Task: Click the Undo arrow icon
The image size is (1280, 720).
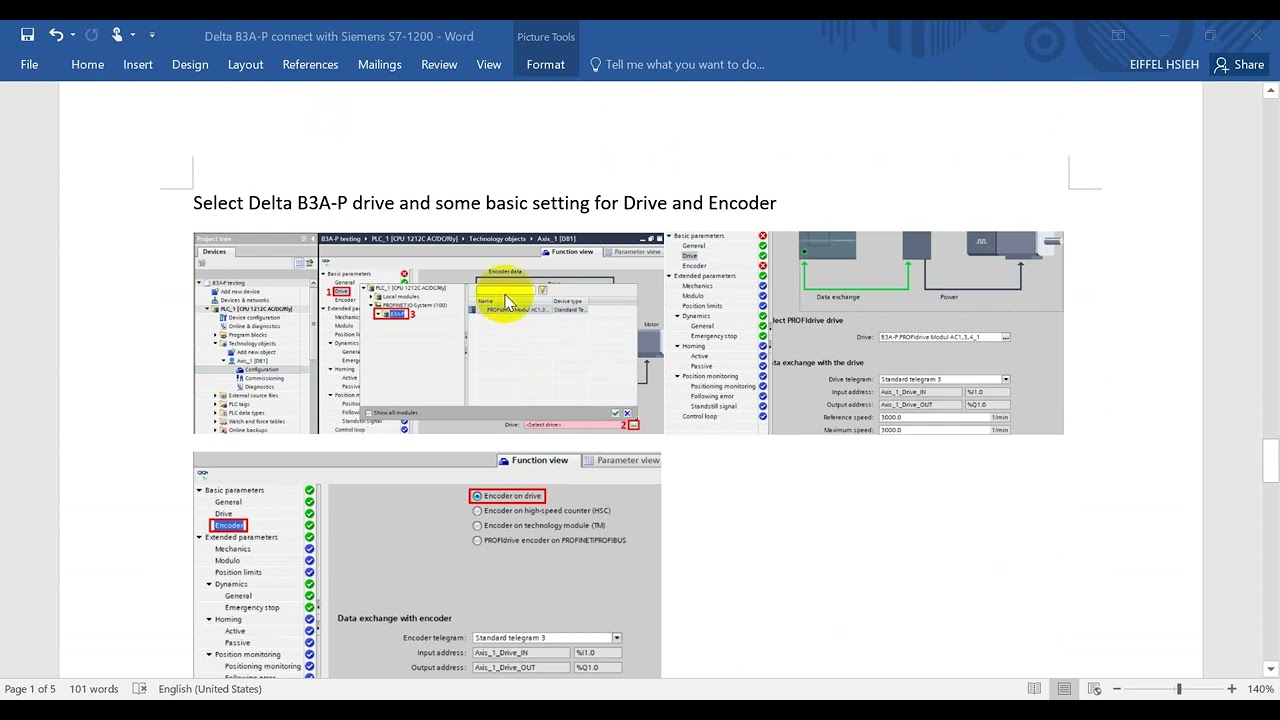Action: (56, 36)
